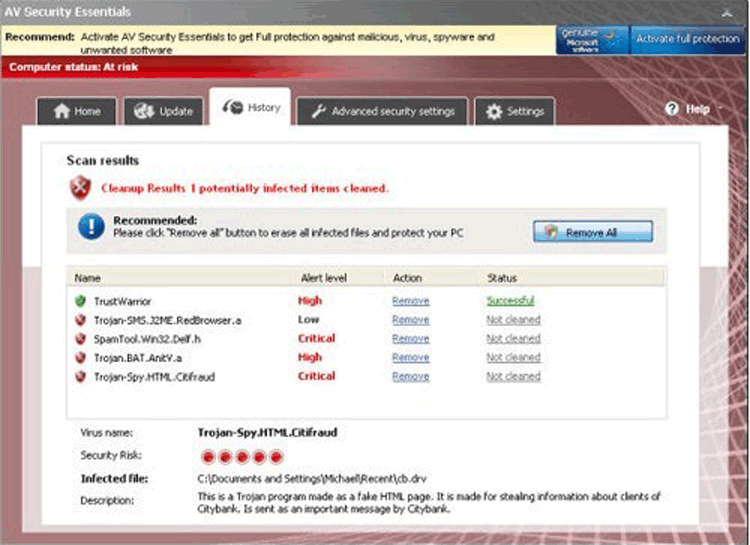
Task: Click the blue exclamation Recommended icon
Action: 92,227
